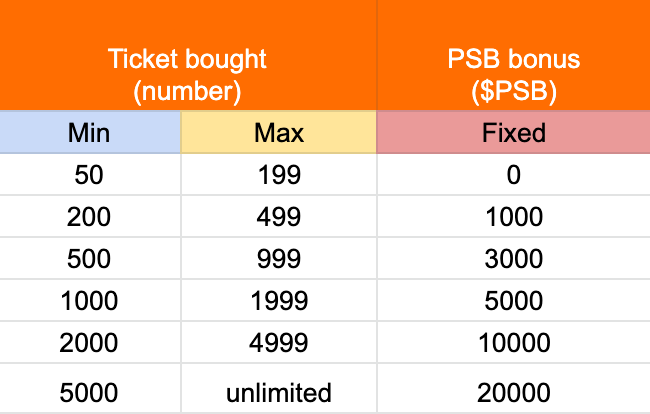Select the bonus cell showing 0
This screenshot has height=414, width=650.
coord(513,174)
